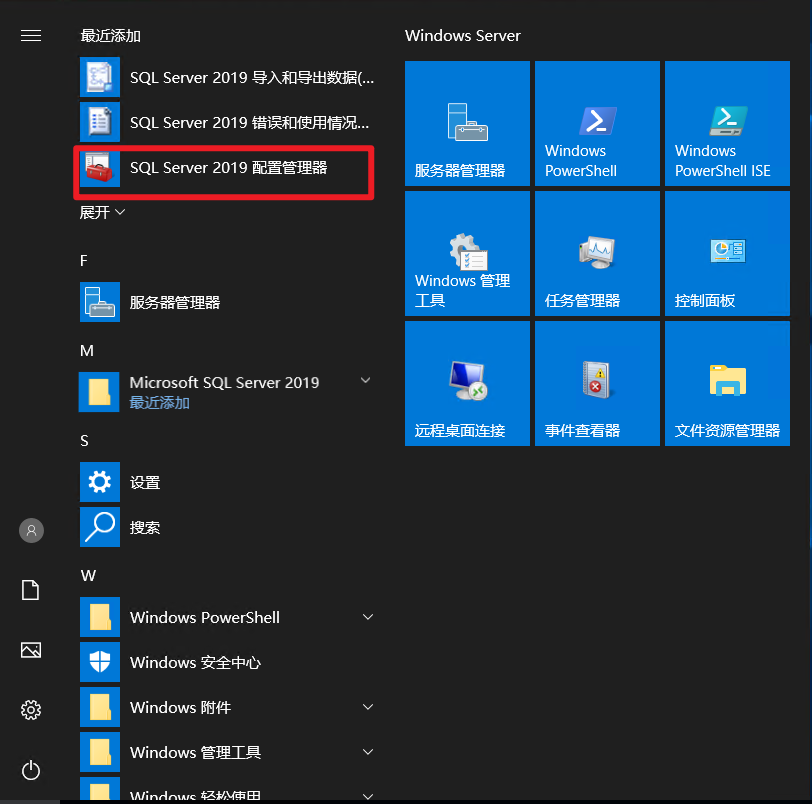Launch SQL Server 2019 配置管理器 toolbox icon
Viewport: 812px width, 804px height.
point(99,168)
